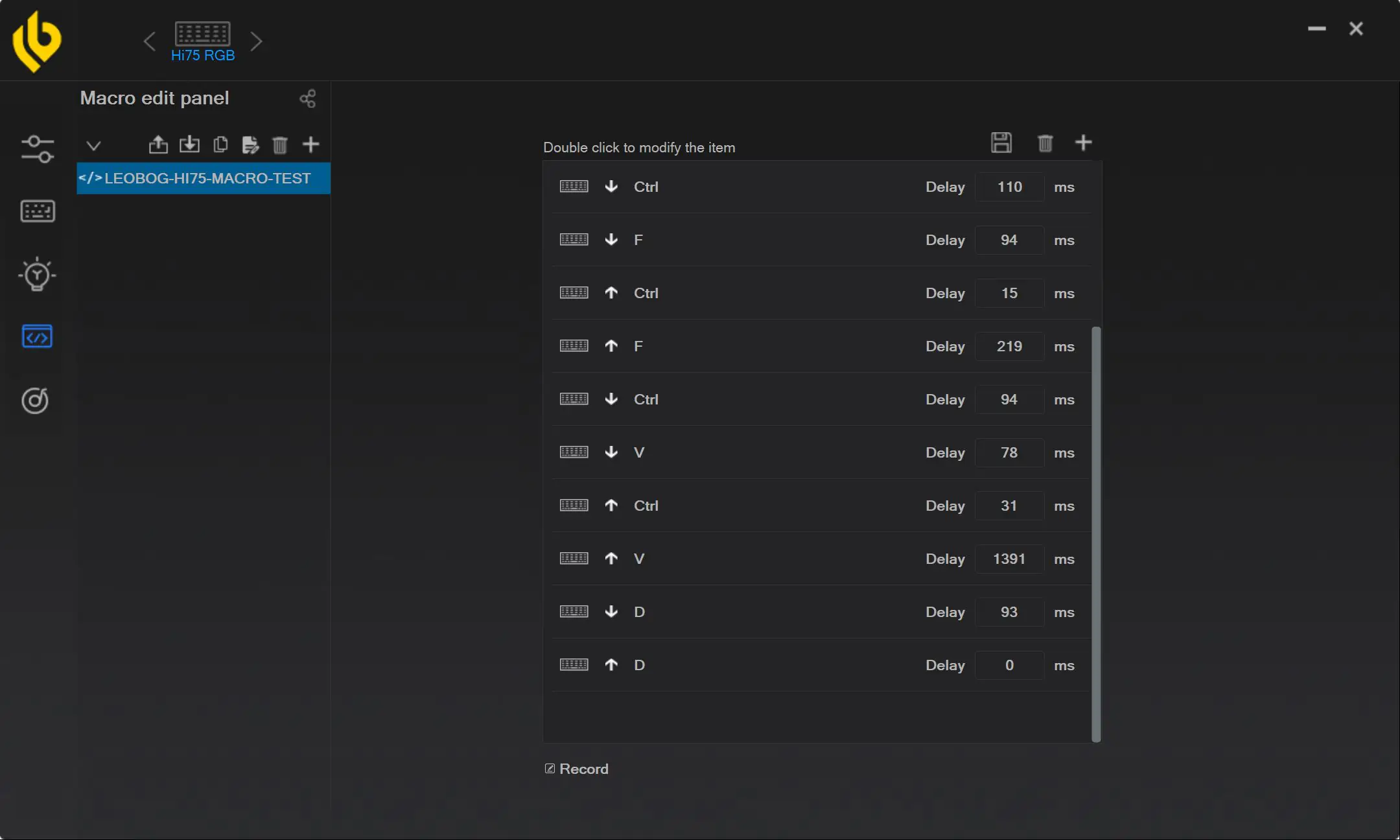Toggle the Record checkbox
Viewport: 1400px width, 840px height.
coord(550,769)
